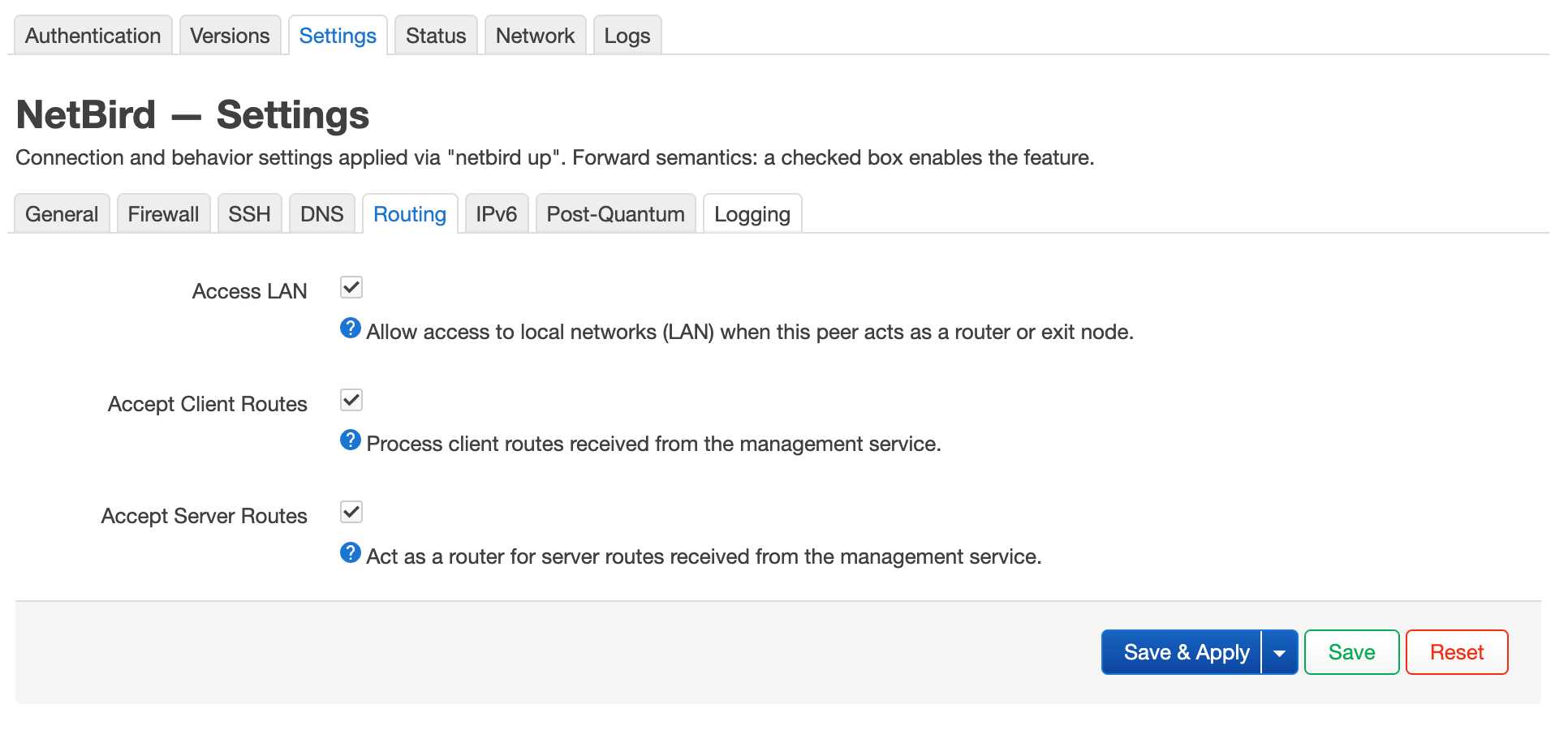Uncheck the Access LAN checkbox
1568x743 pixels.
coord(351,287)
